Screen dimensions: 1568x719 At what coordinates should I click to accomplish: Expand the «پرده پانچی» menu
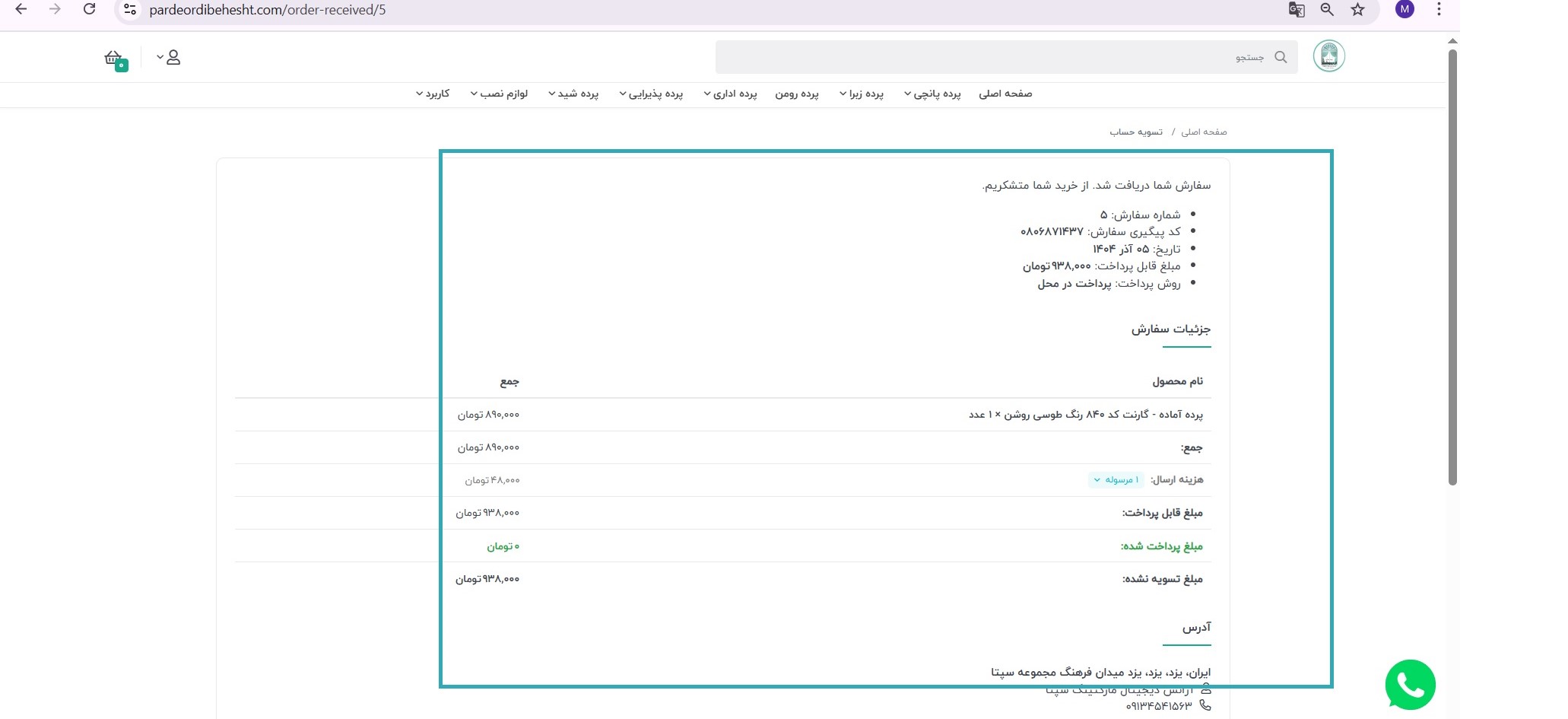[932, 94]
